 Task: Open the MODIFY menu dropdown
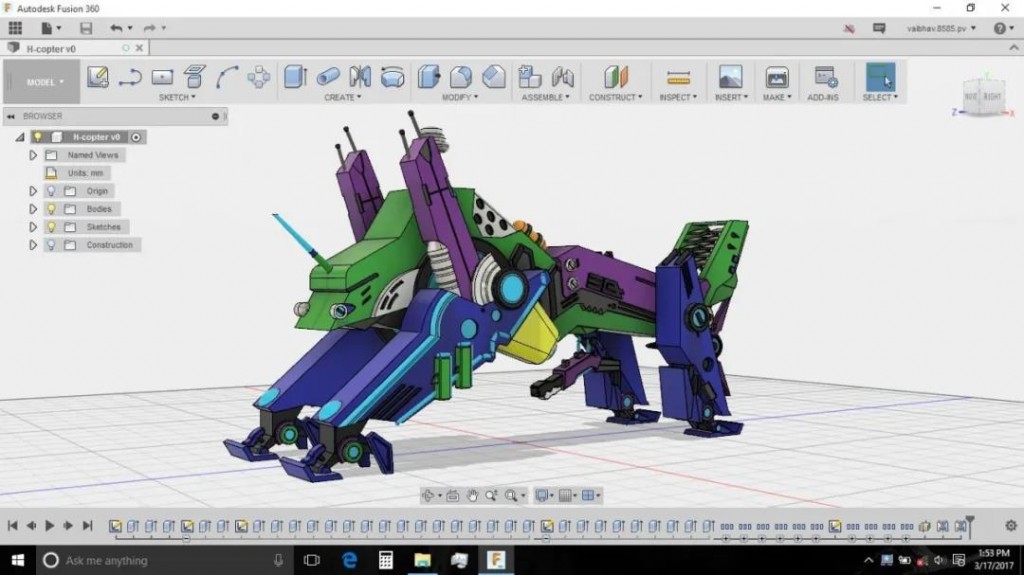pos(460,97)
